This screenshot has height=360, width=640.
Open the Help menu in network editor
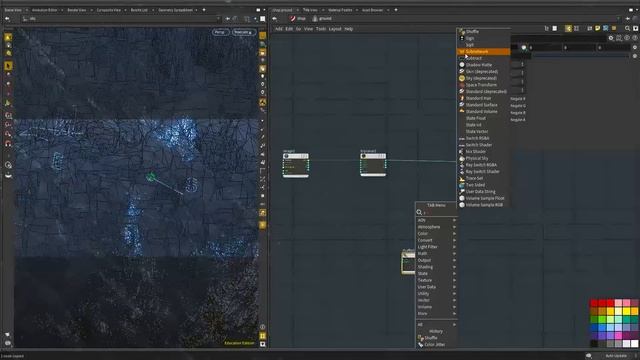click(x=349, y=29)
